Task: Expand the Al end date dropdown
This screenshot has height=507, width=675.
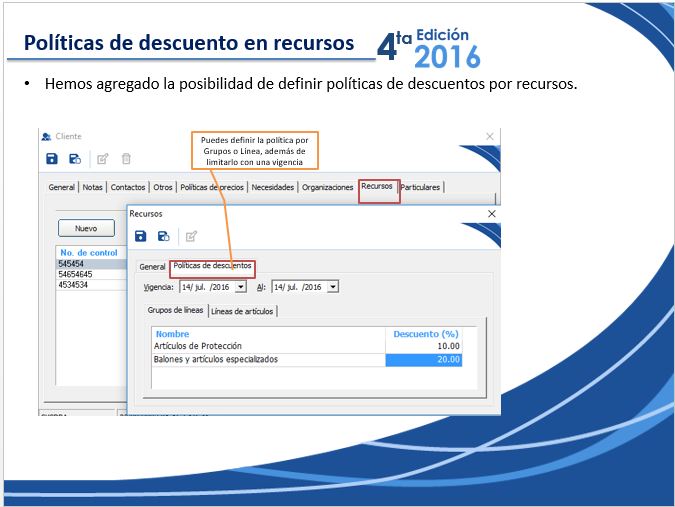Action: click(333, 287)
